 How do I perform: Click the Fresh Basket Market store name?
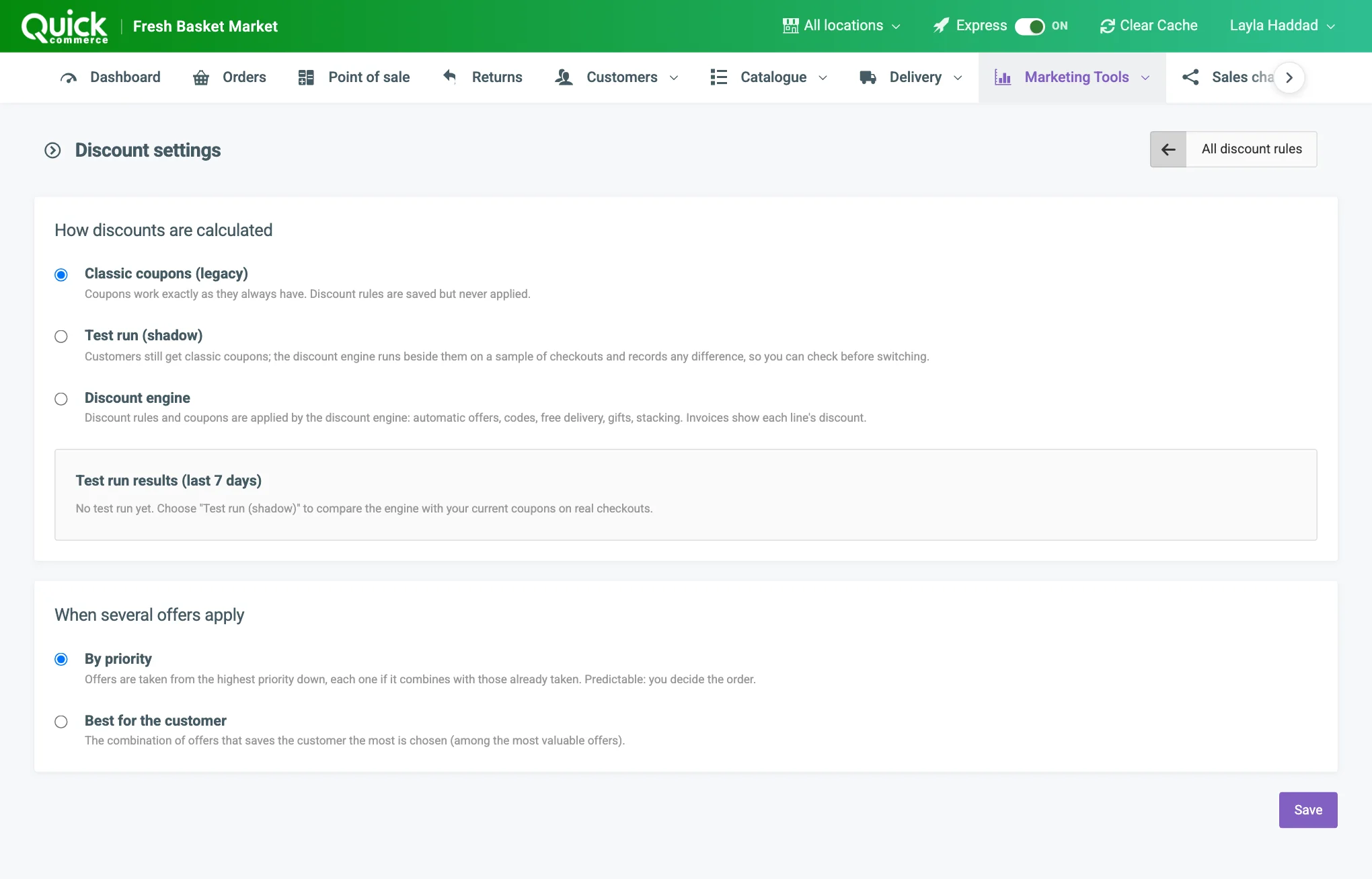pyautogui.click(x=205, y=26)
